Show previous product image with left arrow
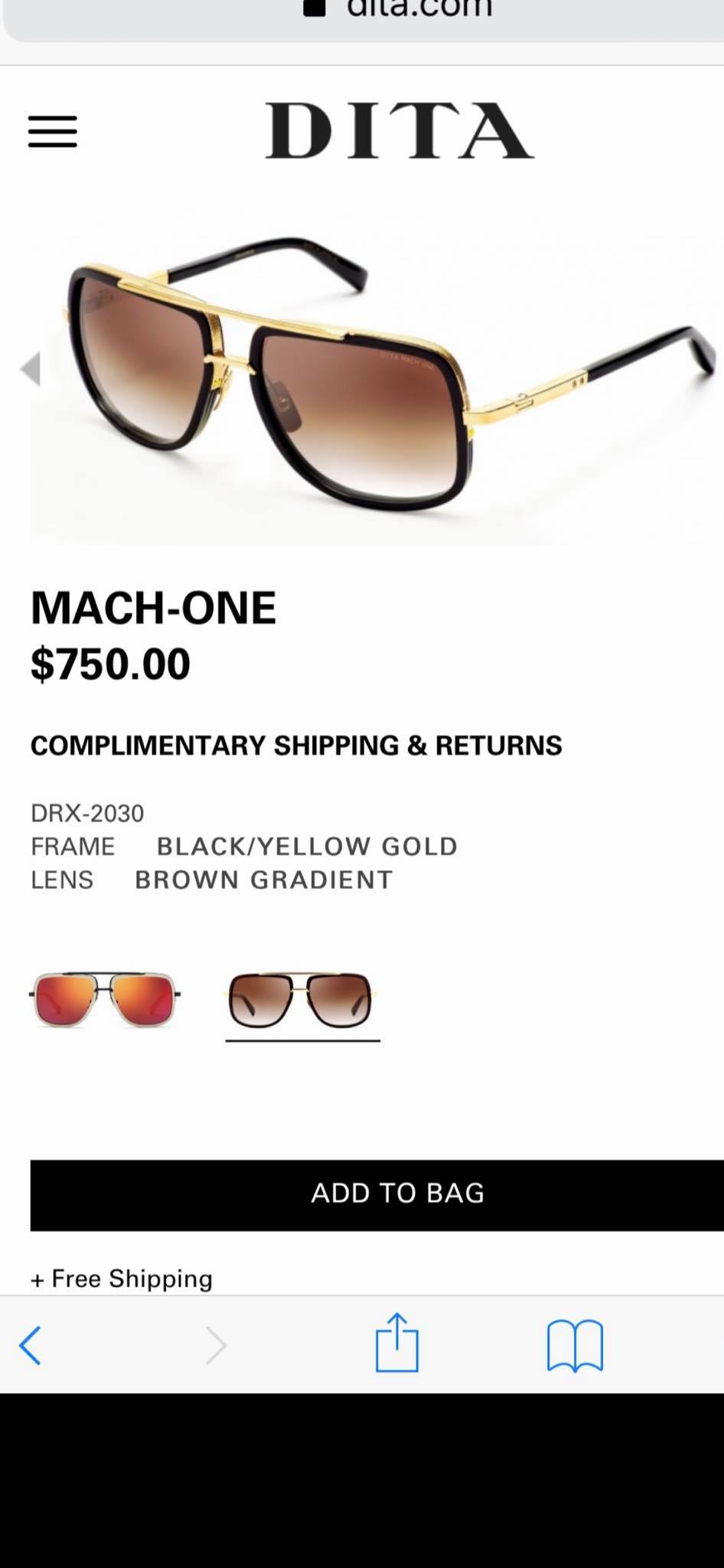Viewport: 724px width, 1568px height. pyautogui.click(x=31, y=369)
